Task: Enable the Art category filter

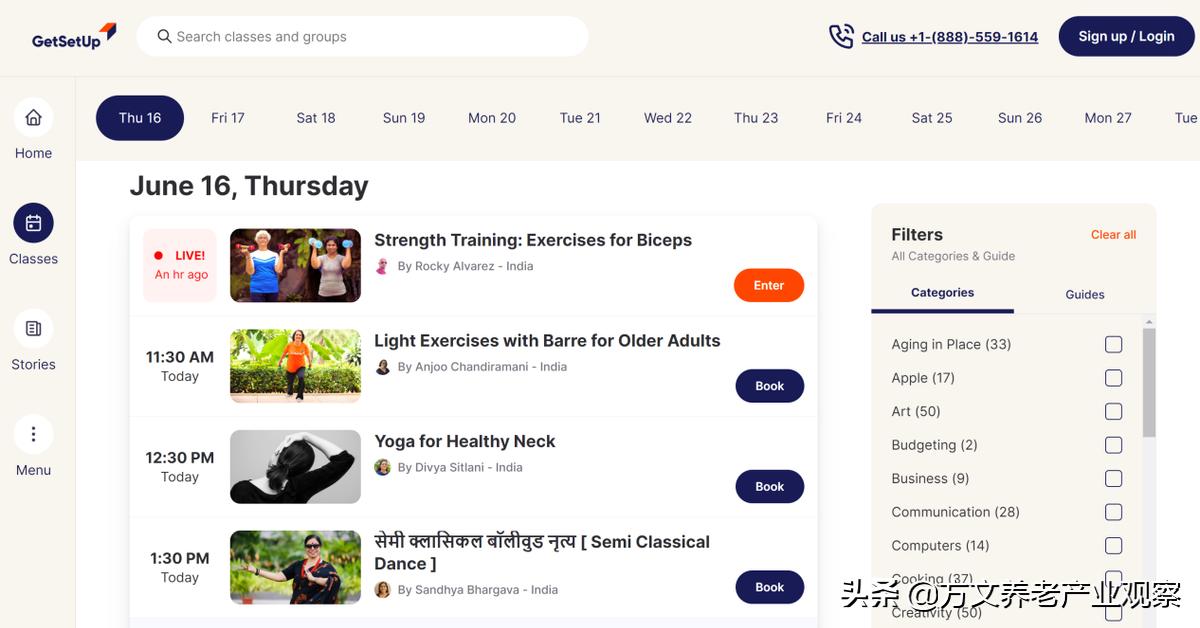Action: [1113, 412]
